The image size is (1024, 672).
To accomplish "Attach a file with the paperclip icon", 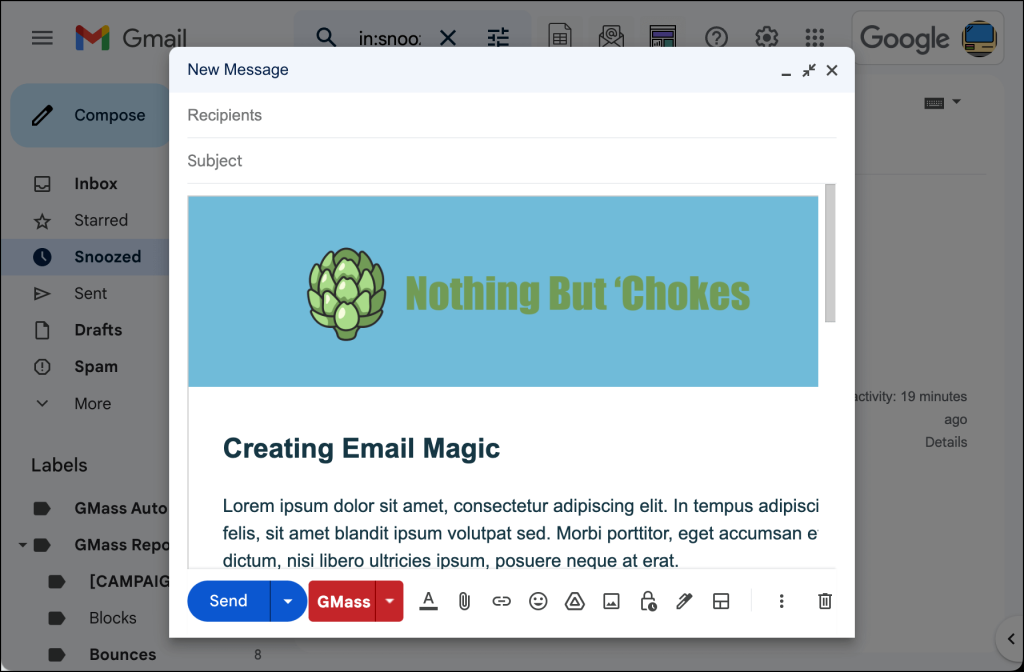I will (464, 601).
